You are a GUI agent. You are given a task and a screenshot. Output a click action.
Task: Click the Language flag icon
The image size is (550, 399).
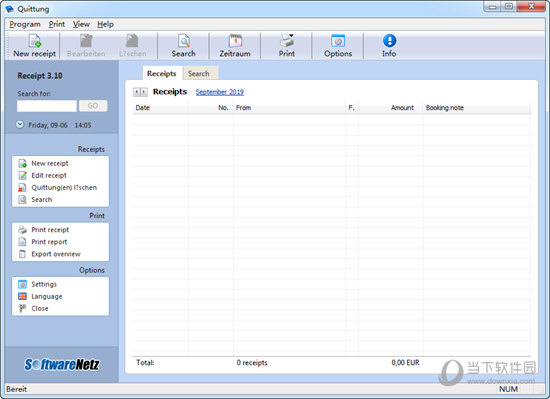coord(22,296)
